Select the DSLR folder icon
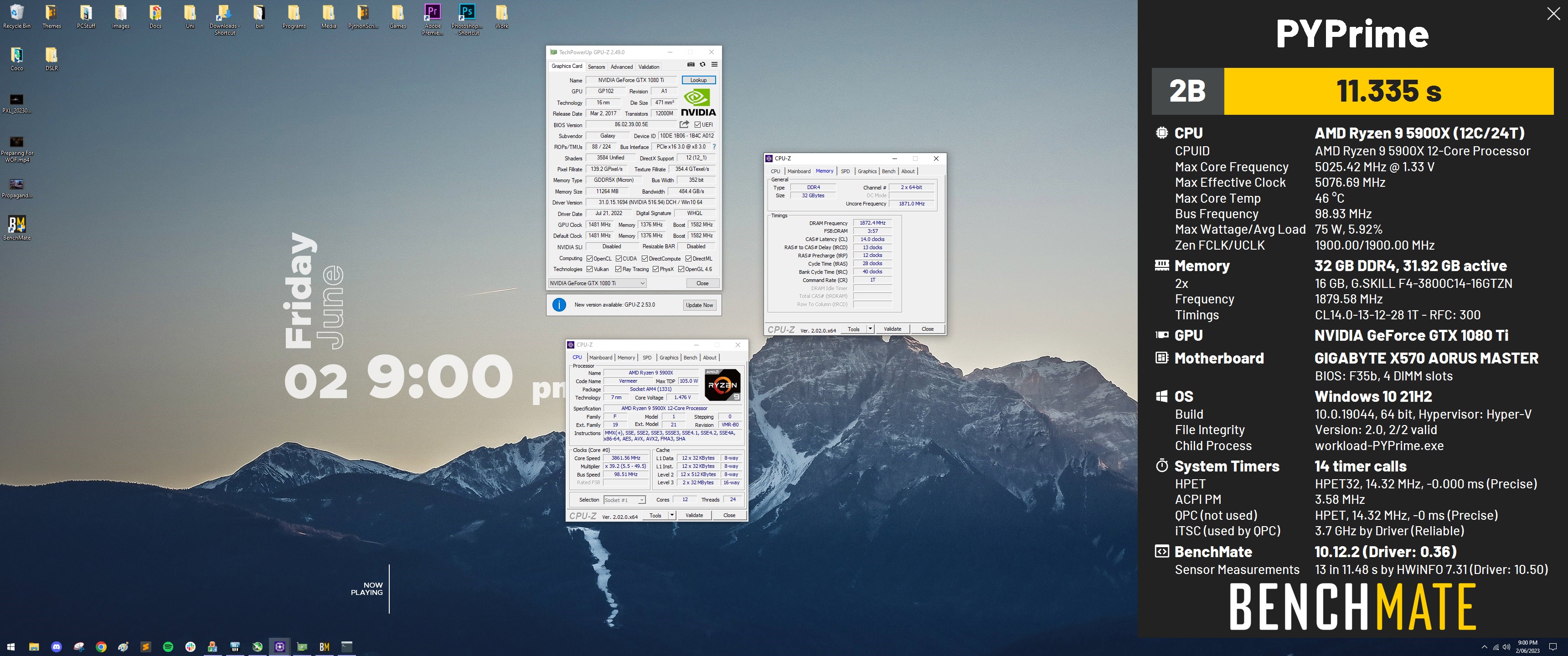The width and height of the screenshot is (1568, 656). [52, 59]
